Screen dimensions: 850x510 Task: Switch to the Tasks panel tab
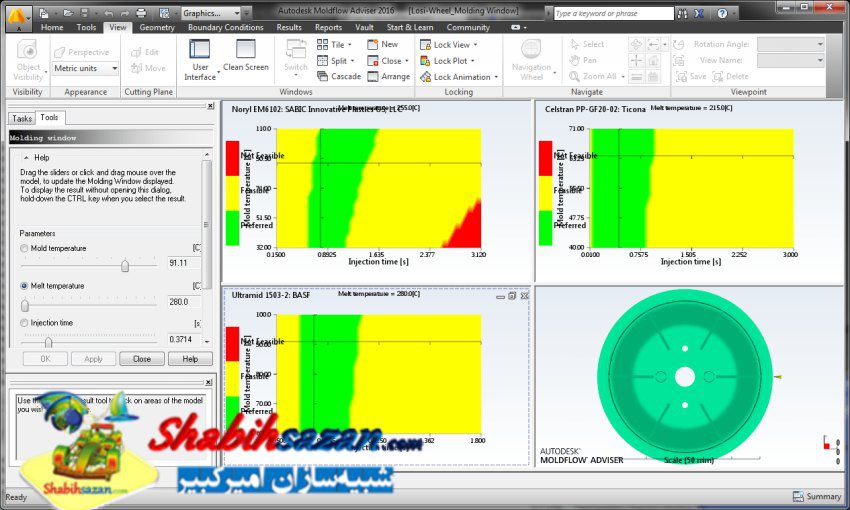point(22,118)
